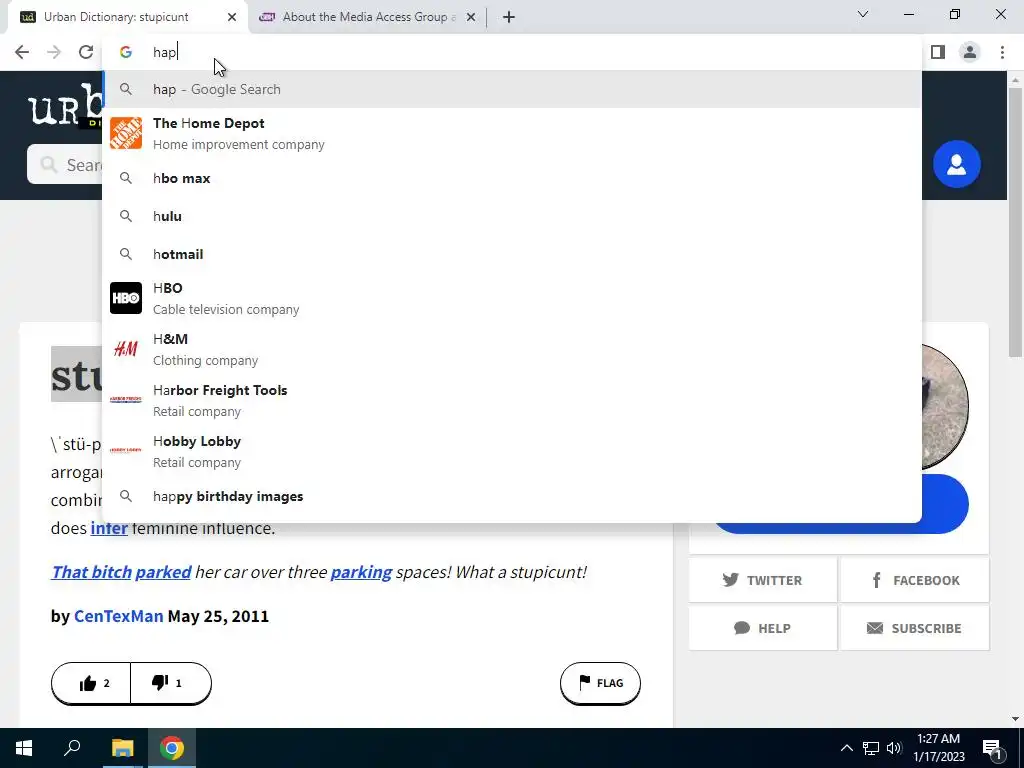The width and height of the screenshot is (1024, 768).
Task: Open the volume tray icon
Action: point(894,748)
